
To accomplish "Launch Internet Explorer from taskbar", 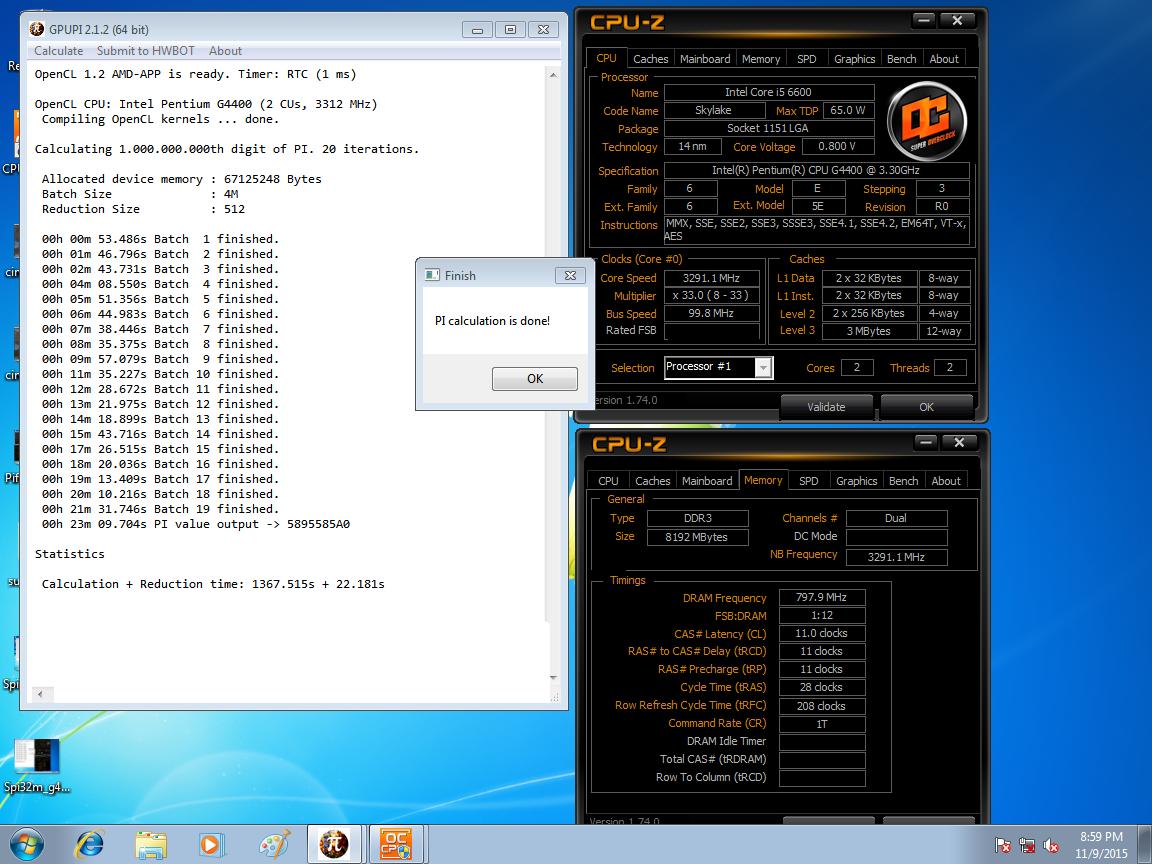I will [x=89, y=845].
